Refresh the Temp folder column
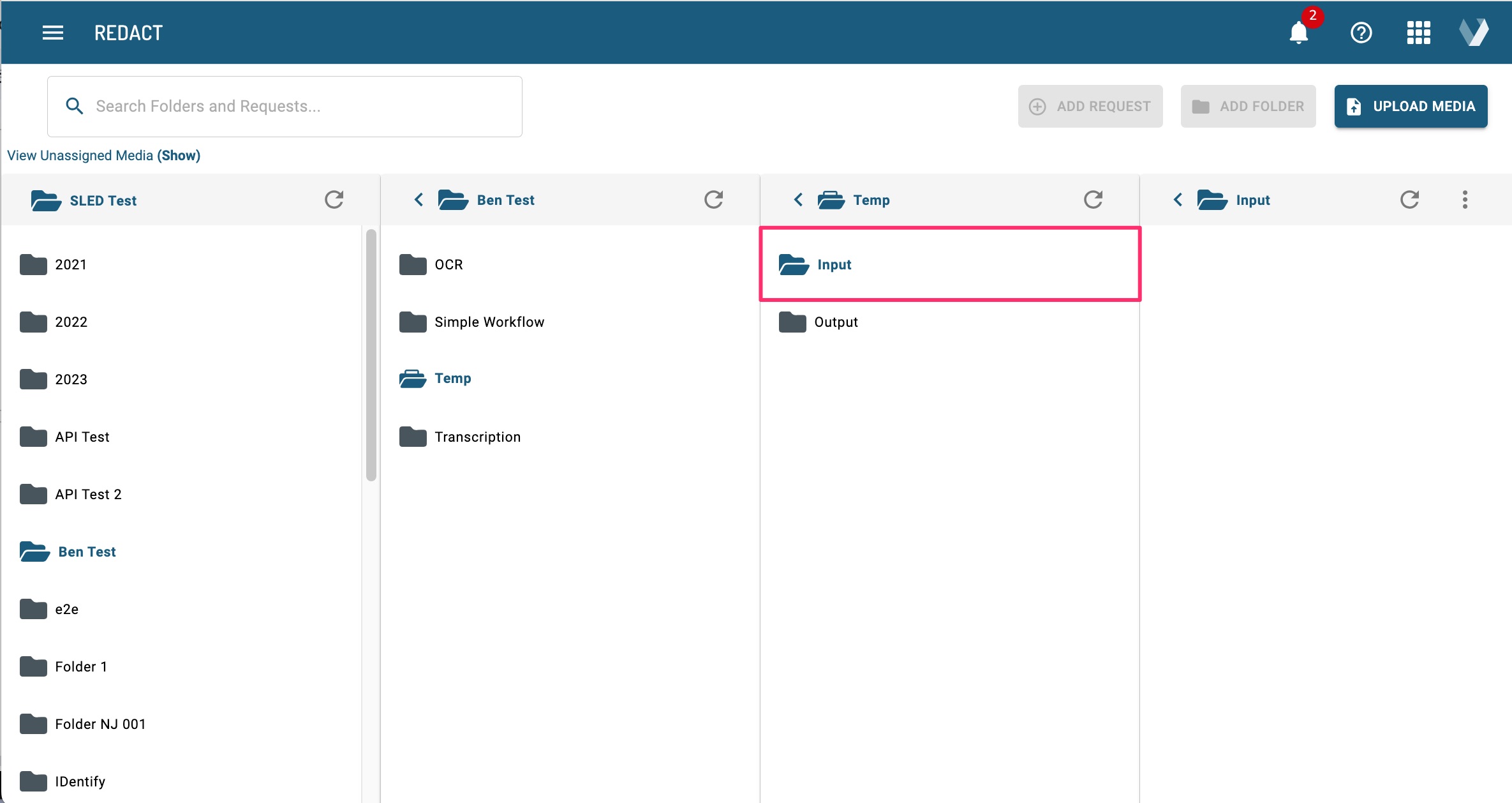The width and height of the screenshot is (1512, 803). pyautogui.click(x=1093, y=200)
